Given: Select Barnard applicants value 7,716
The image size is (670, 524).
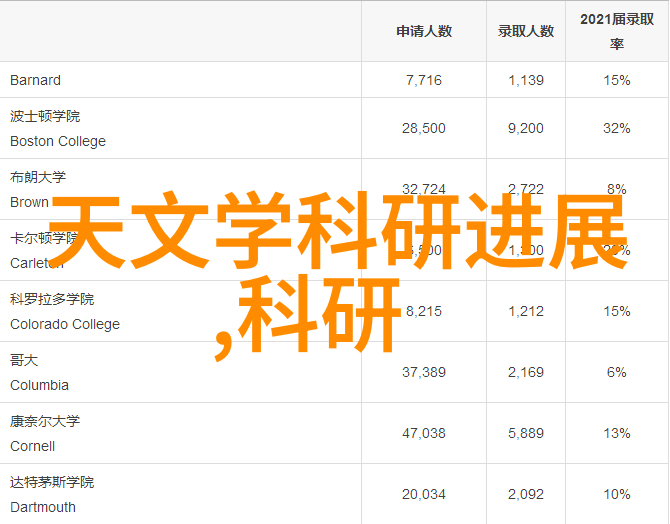Looking at the screenshot, I should (424, 80).
